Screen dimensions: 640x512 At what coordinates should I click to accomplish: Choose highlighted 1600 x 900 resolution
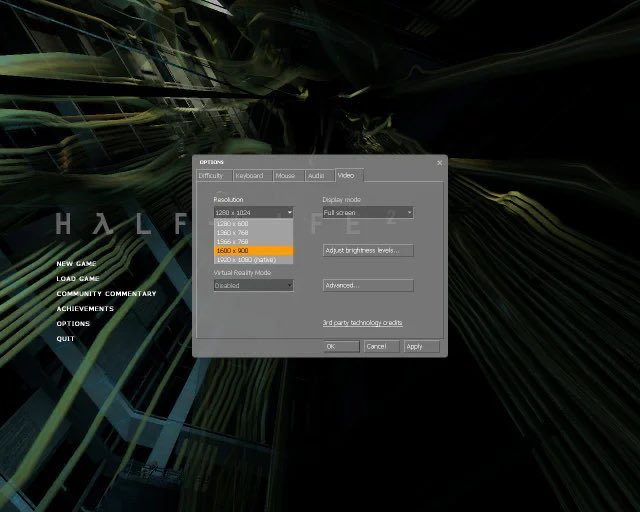253,251
